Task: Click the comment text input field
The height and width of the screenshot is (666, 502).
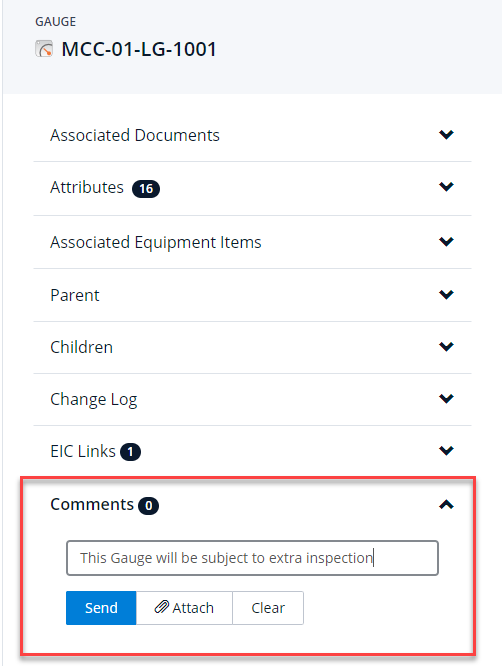Action: tap(252, 558)
